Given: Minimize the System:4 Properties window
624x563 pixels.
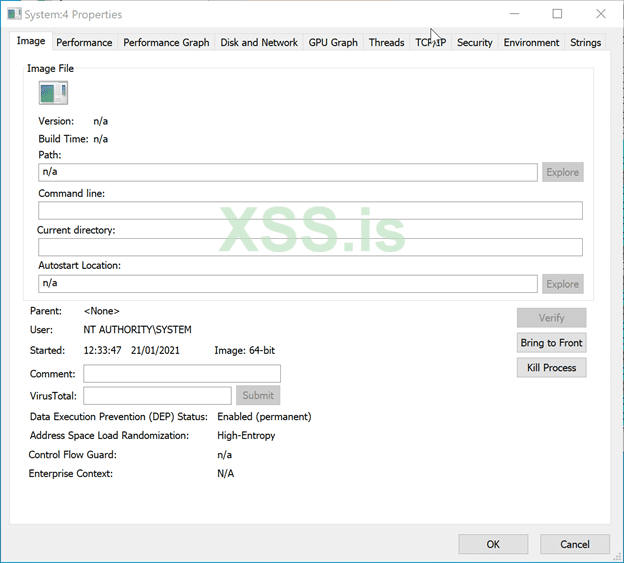Looking at the screenshot, I should tap(515, 14).
